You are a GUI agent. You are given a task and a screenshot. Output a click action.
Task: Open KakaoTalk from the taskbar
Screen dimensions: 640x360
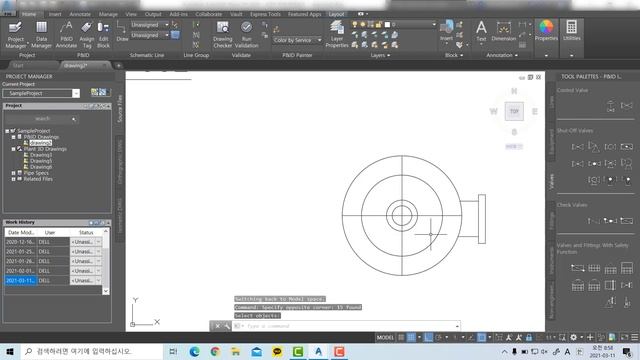tap(277, 351)
